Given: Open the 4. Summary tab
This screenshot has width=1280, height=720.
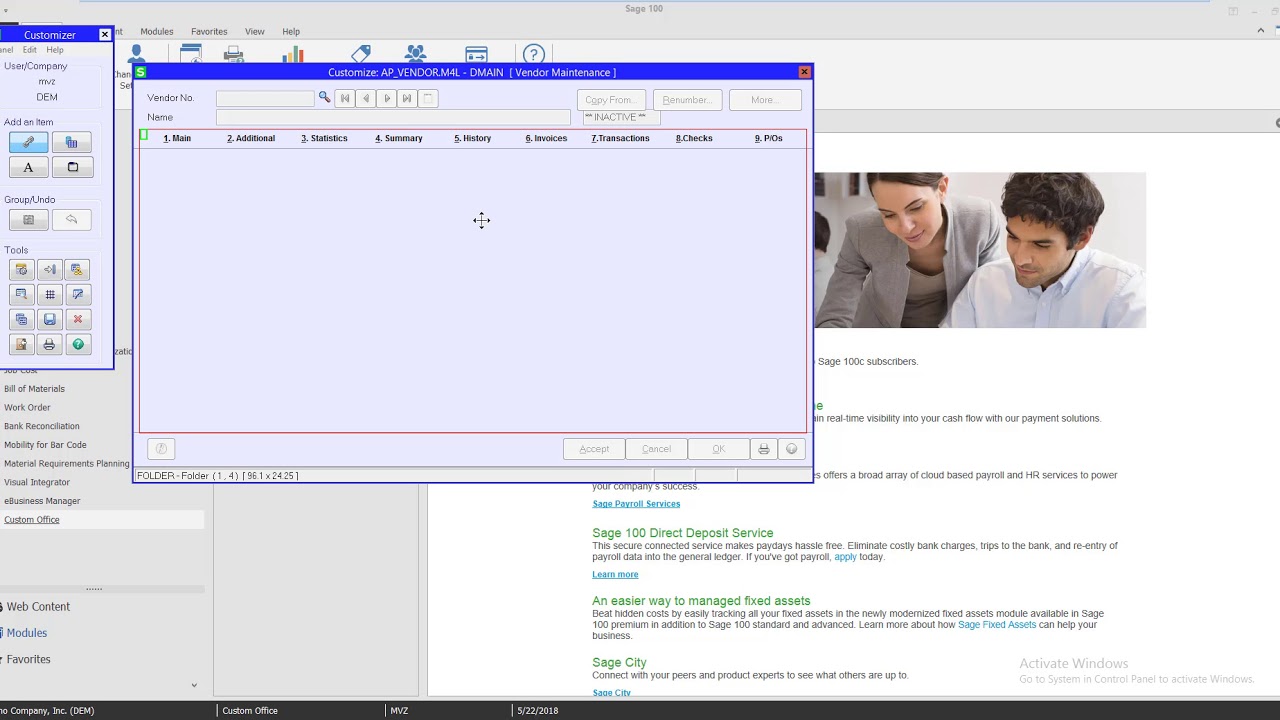Looking at the screenshot, I should click(x=399, y=138).
